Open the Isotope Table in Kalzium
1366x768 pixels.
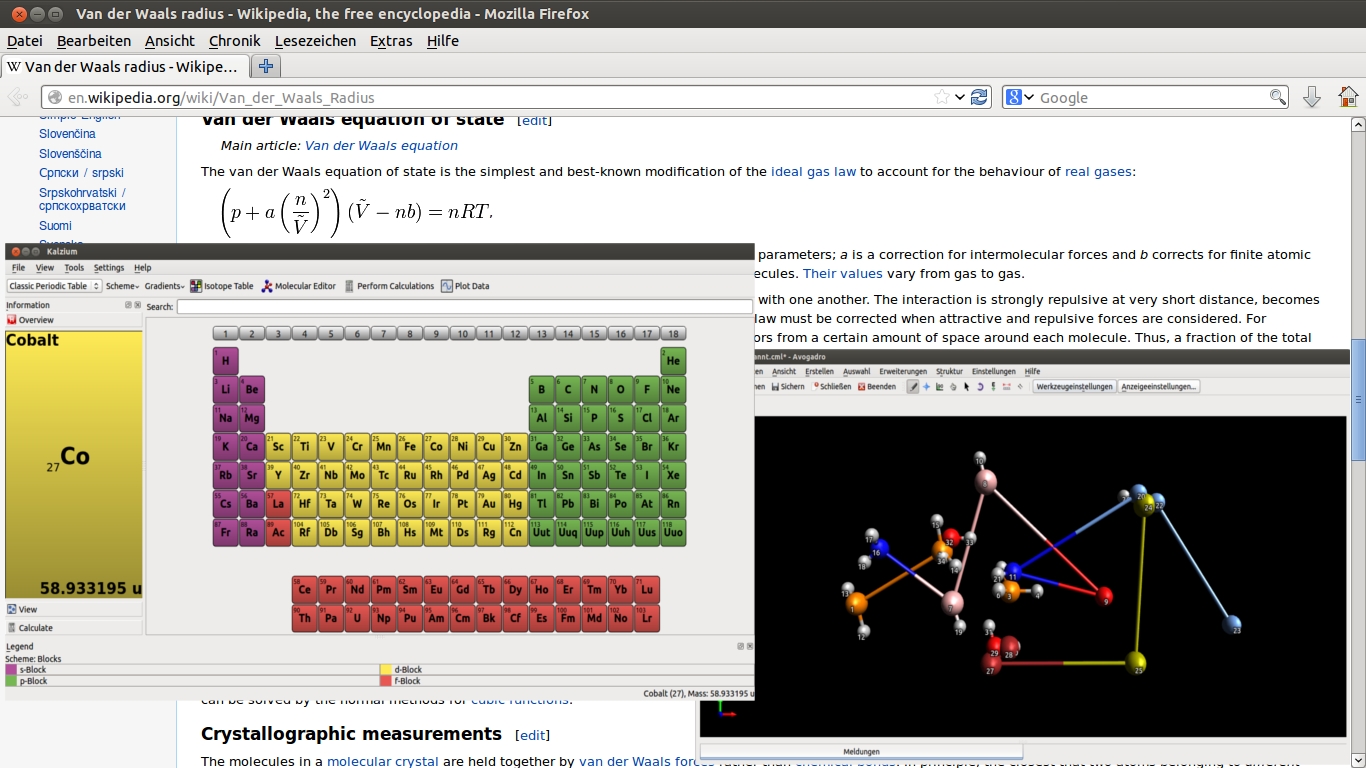point(221,286)
